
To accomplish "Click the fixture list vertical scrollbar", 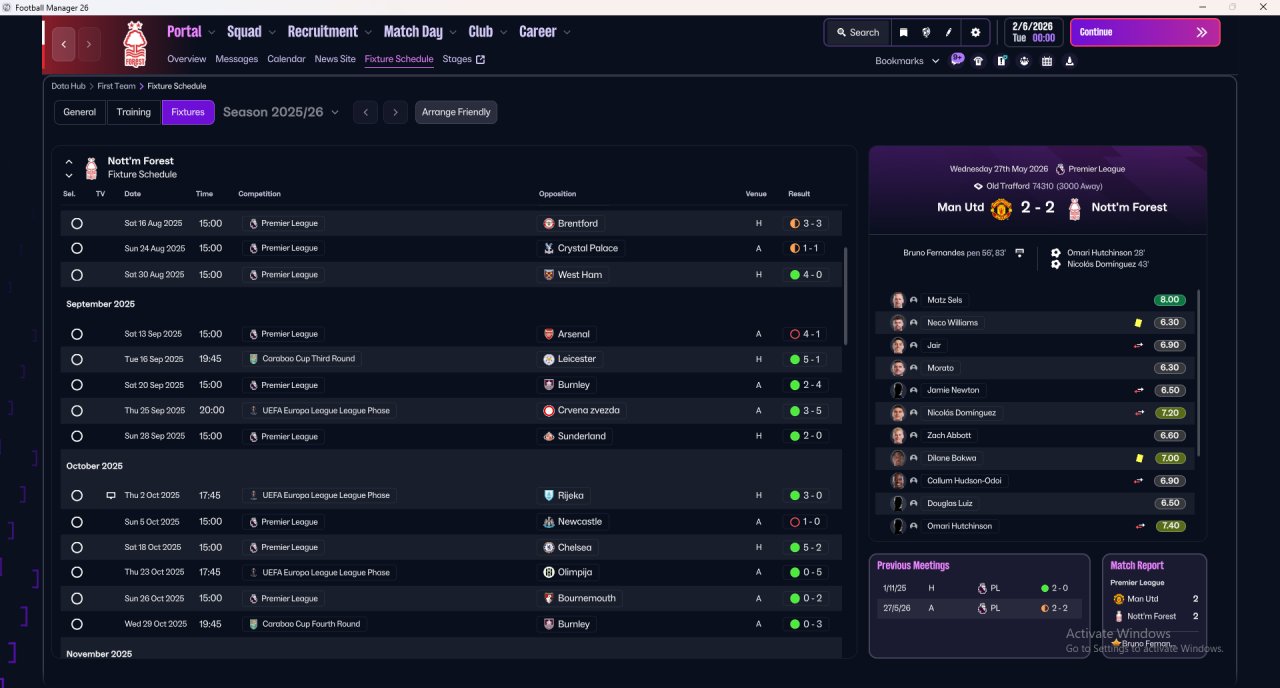I will (846, 297).
